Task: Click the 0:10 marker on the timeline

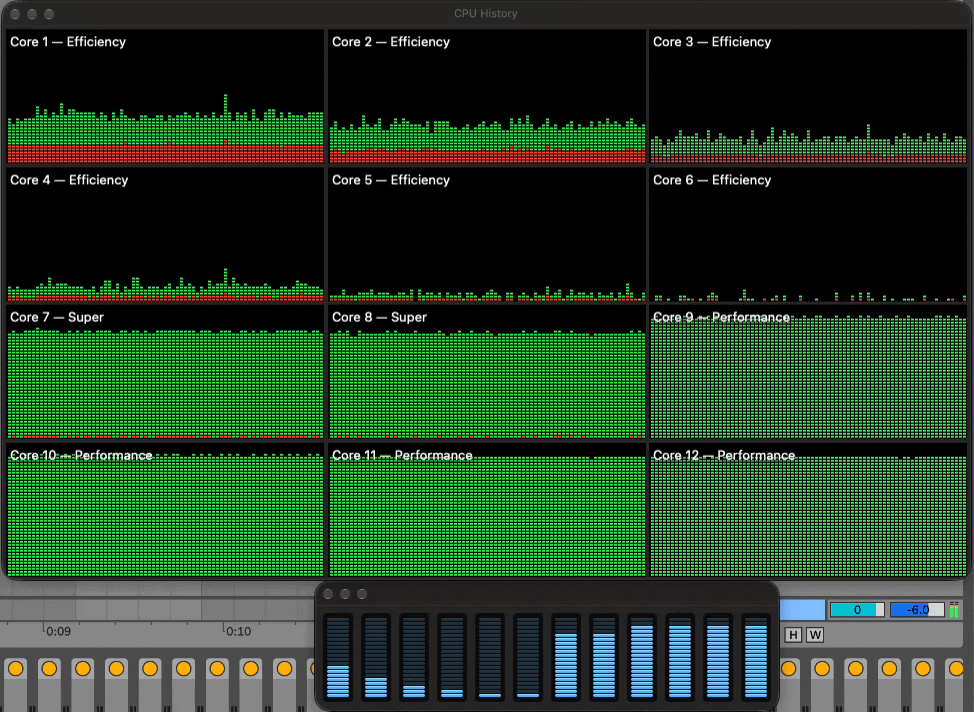Action: pyautogui.click(x=239, y=631)
